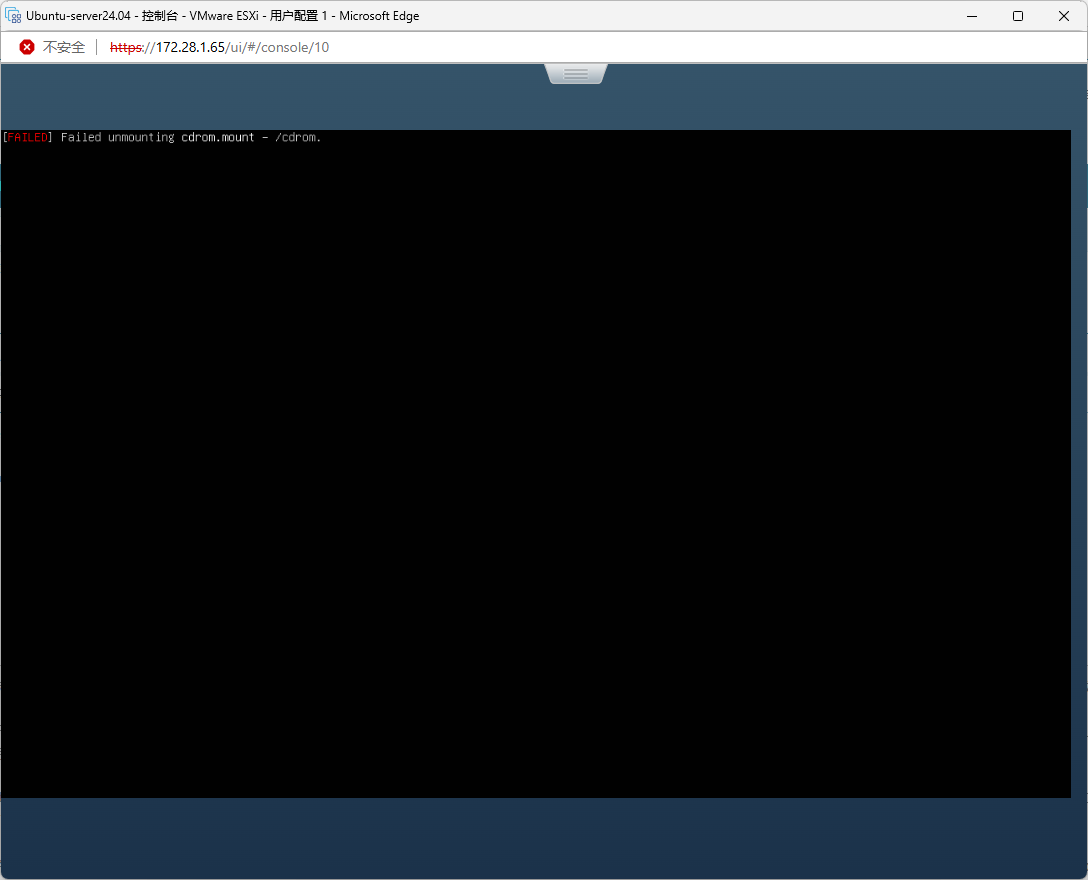Close the Ubuntu-server24.04 console window
This screenshot has width=1088, height=880.
point(1064,16)
